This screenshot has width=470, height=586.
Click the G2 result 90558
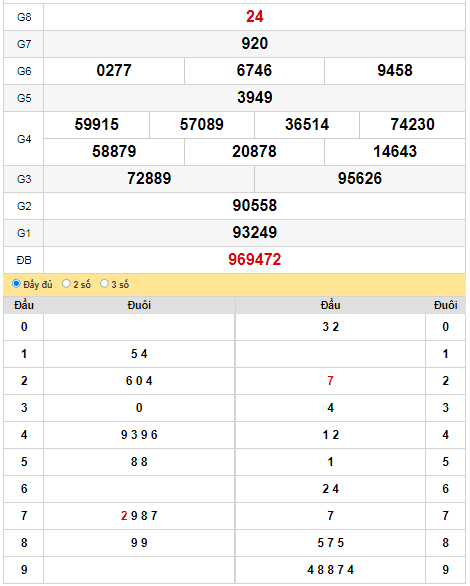[x=254, y=205]
